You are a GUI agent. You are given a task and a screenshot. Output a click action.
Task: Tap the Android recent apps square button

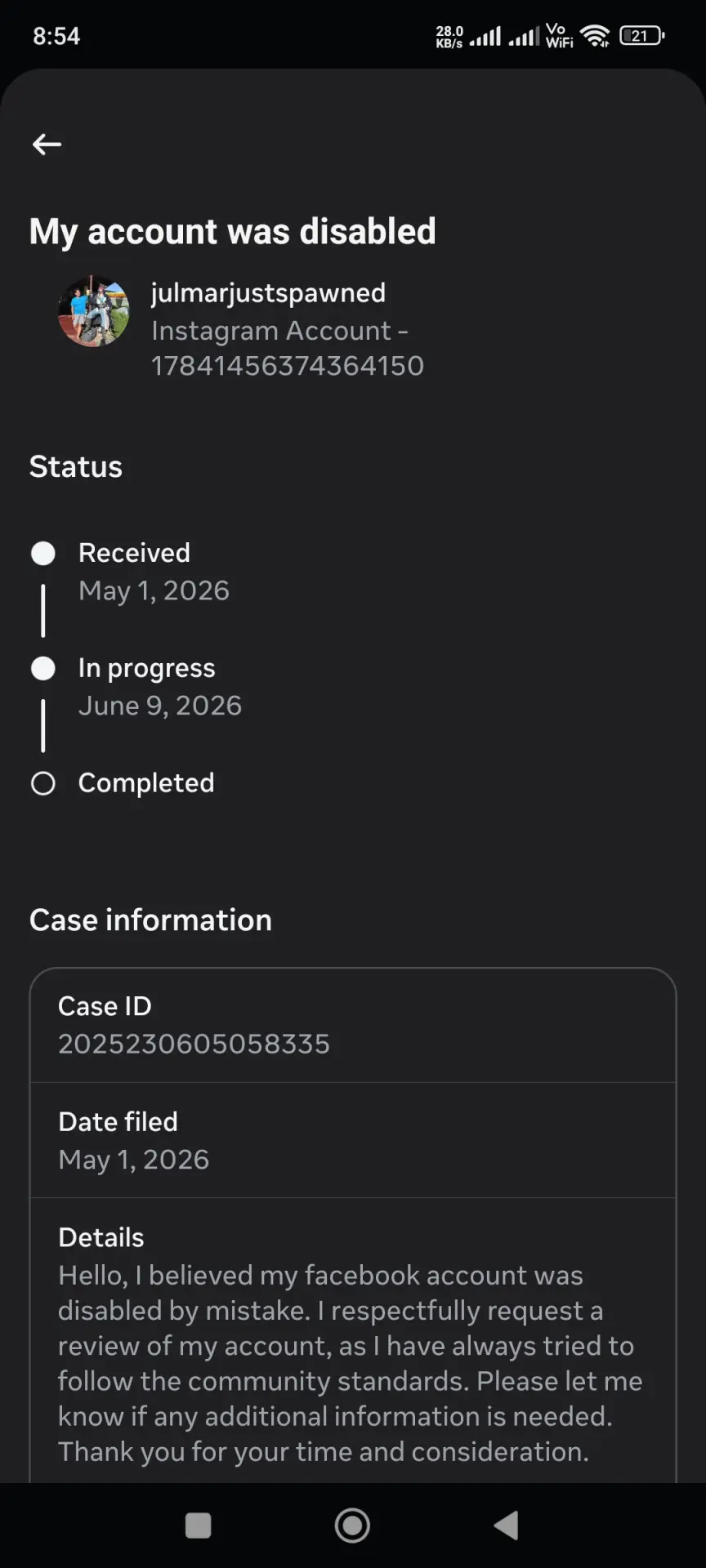tap(199, 1525)
